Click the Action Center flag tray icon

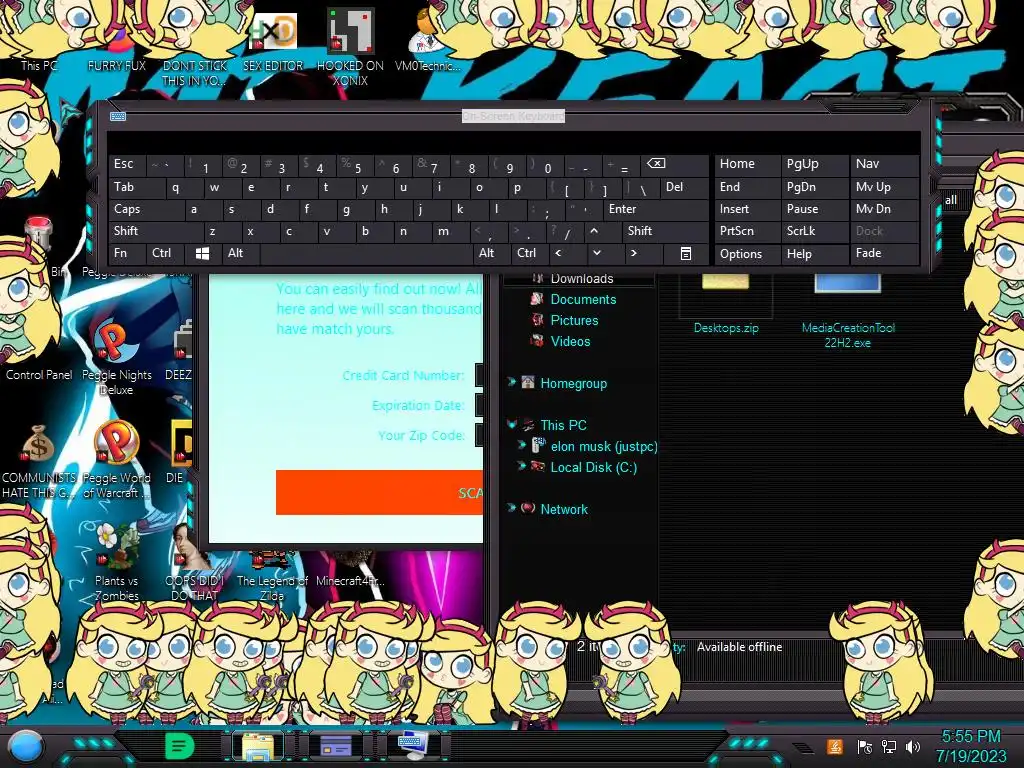865,746
